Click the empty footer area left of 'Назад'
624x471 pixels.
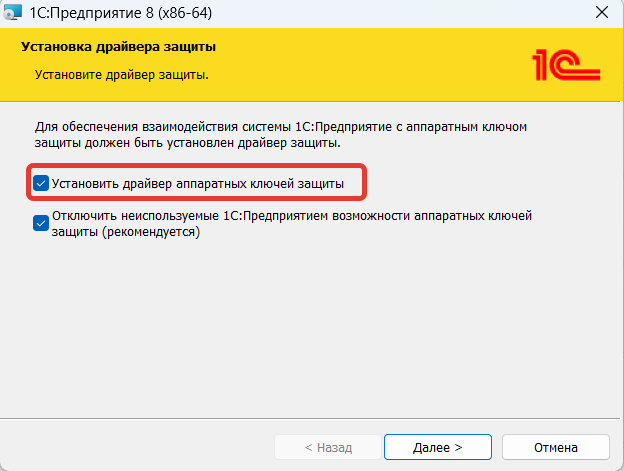point(140,447)
